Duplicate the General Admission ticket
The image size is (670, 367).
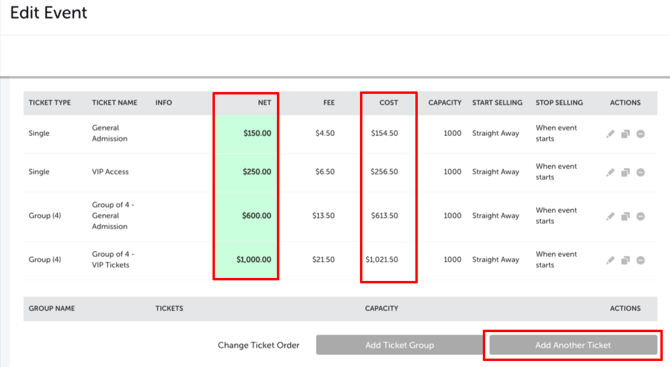coord(625,134)
